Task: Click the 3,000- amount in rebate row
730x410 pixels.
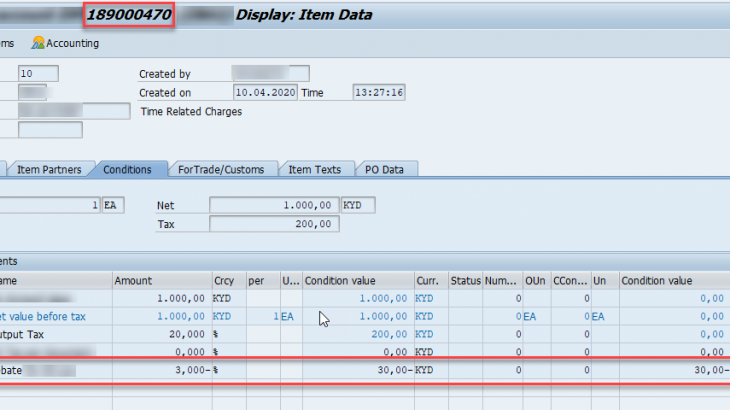Action: click(x=192, y=370)
